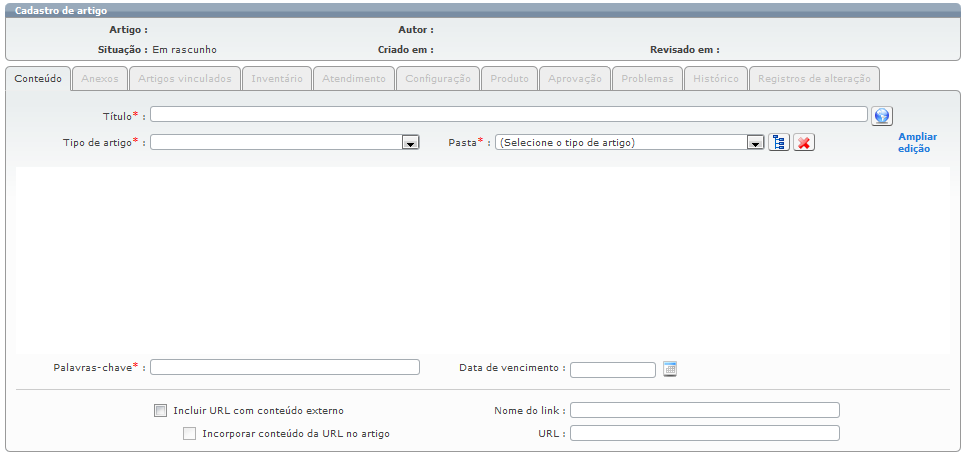Select the Inventário tab
This screenshot has width=965, height=457.
(x=277, y=79)
